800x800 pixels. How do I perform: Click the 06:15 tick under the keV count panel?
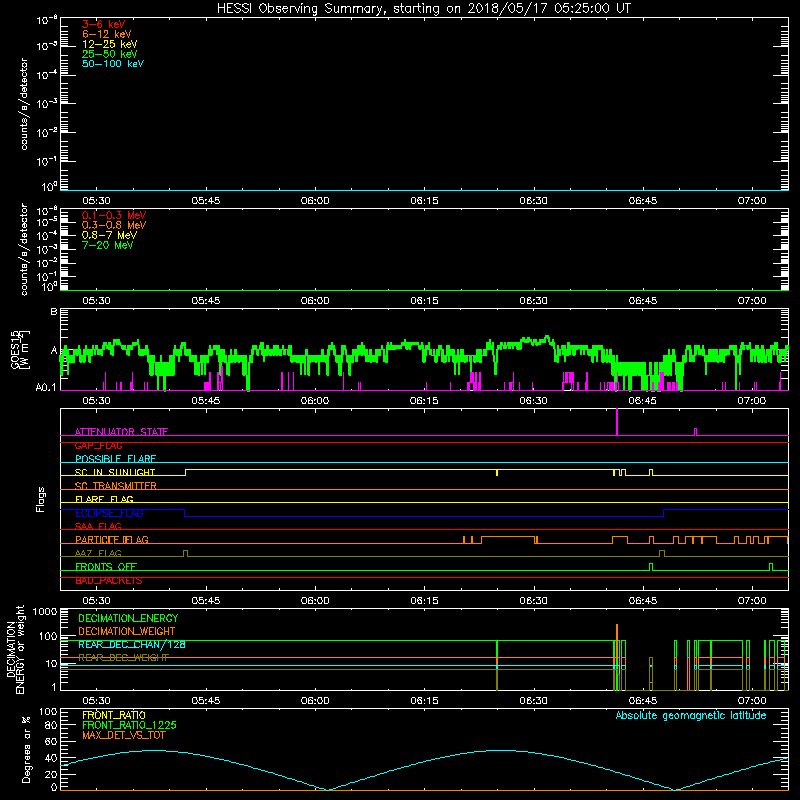[424, 201]
